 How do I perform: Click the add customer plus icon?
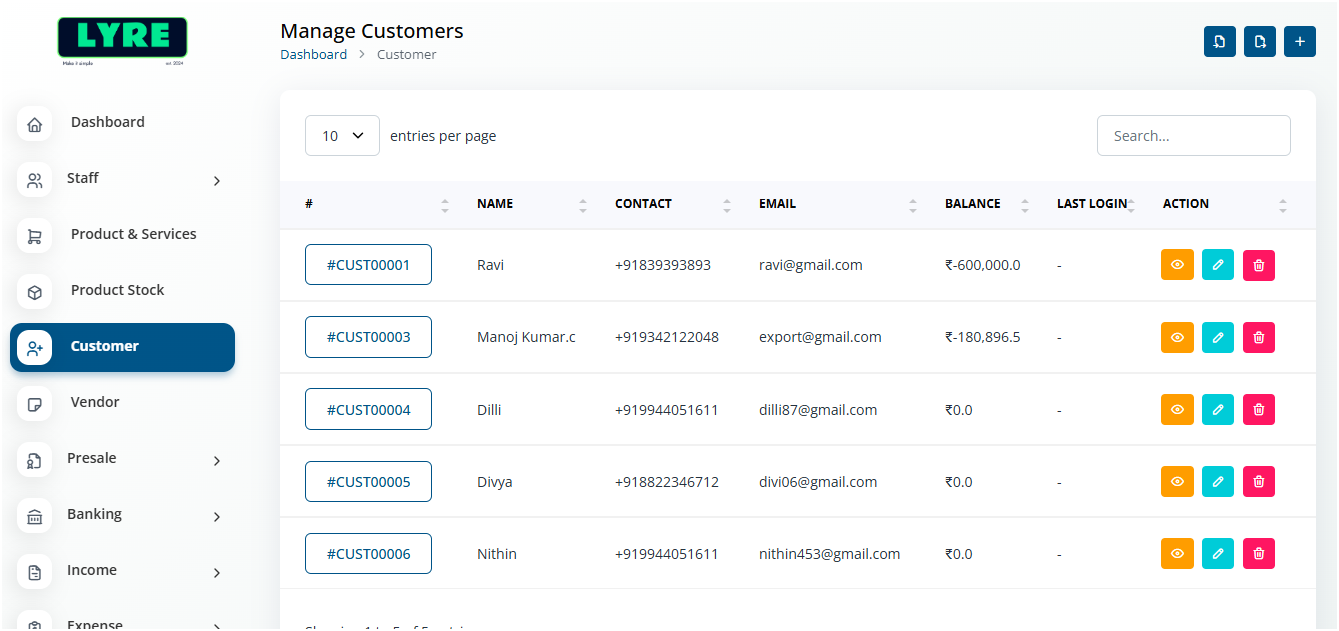pos(1299,41)
